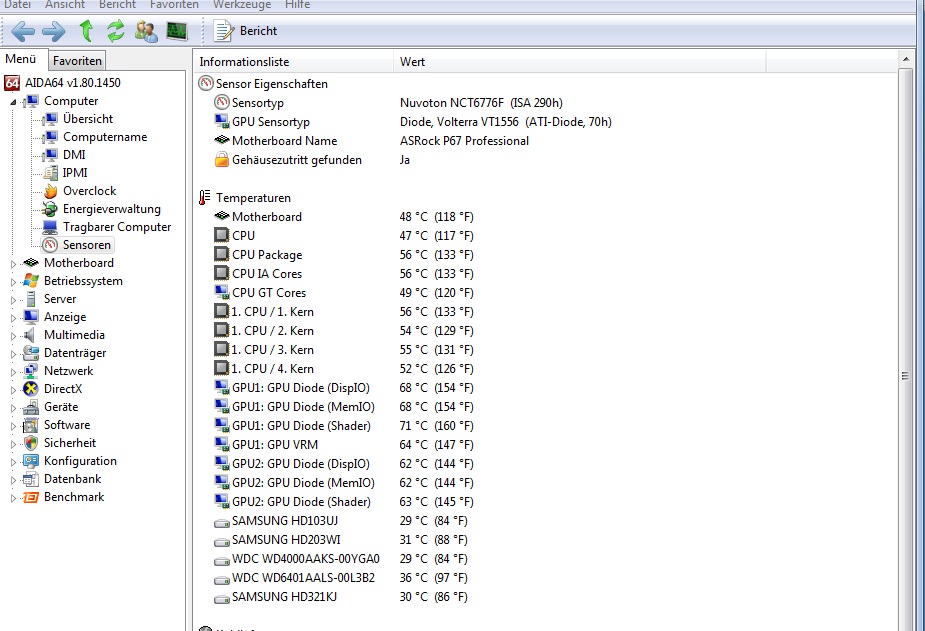This screenshot has width=925, height=631.
Task: Click the Sensoren gauge icon in tree
Action: tap(51, 245)
